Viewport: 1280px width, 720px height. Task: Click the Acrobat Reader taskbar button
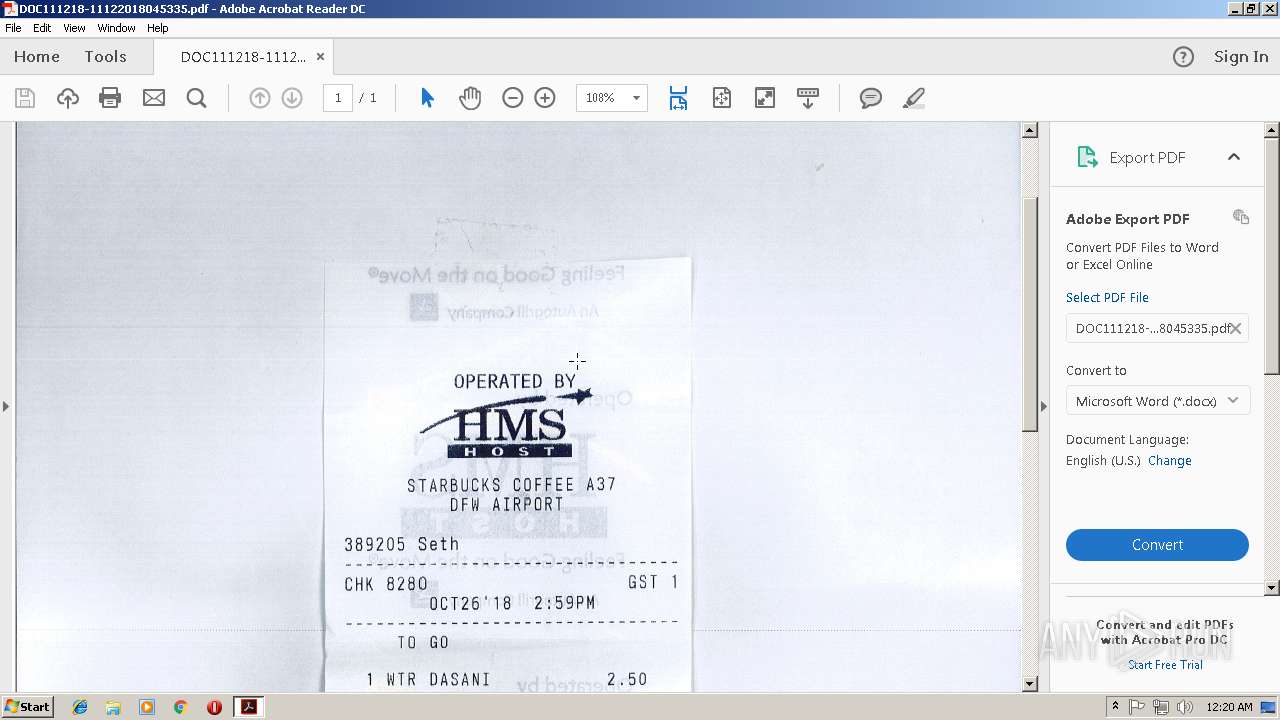[x=248, y=707]
